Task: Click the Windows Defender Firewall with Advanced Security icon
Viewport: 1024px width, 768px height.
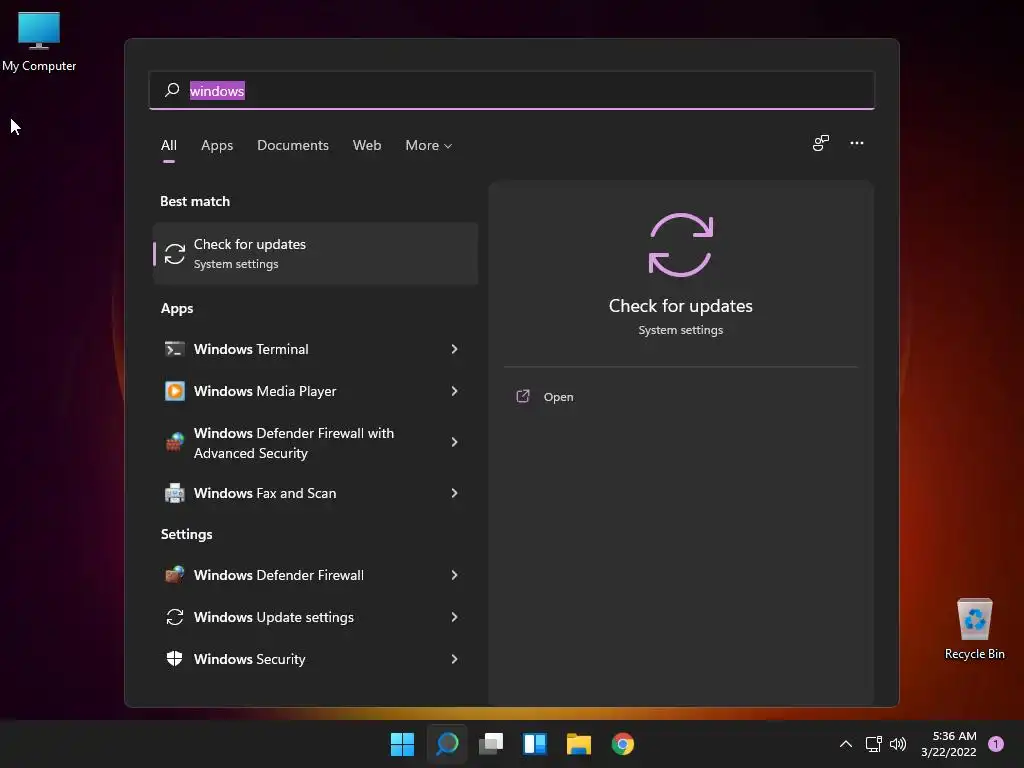Action: point(174,443)
